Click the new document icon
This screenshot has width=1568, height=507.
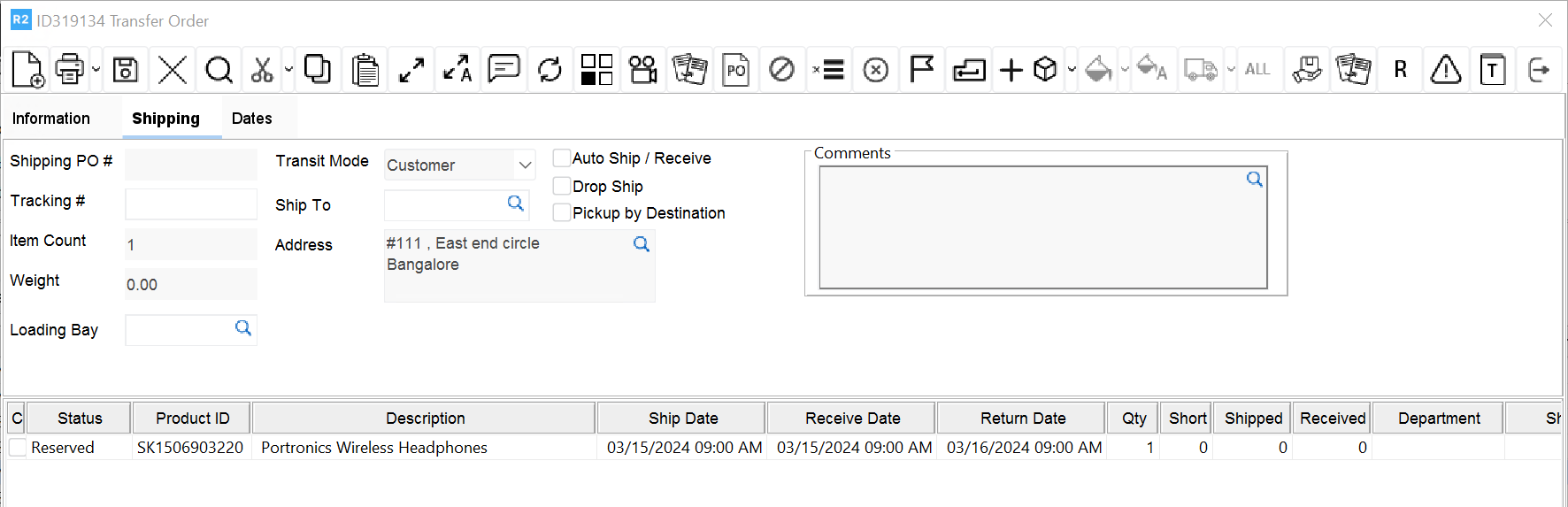tap(27, 69)
